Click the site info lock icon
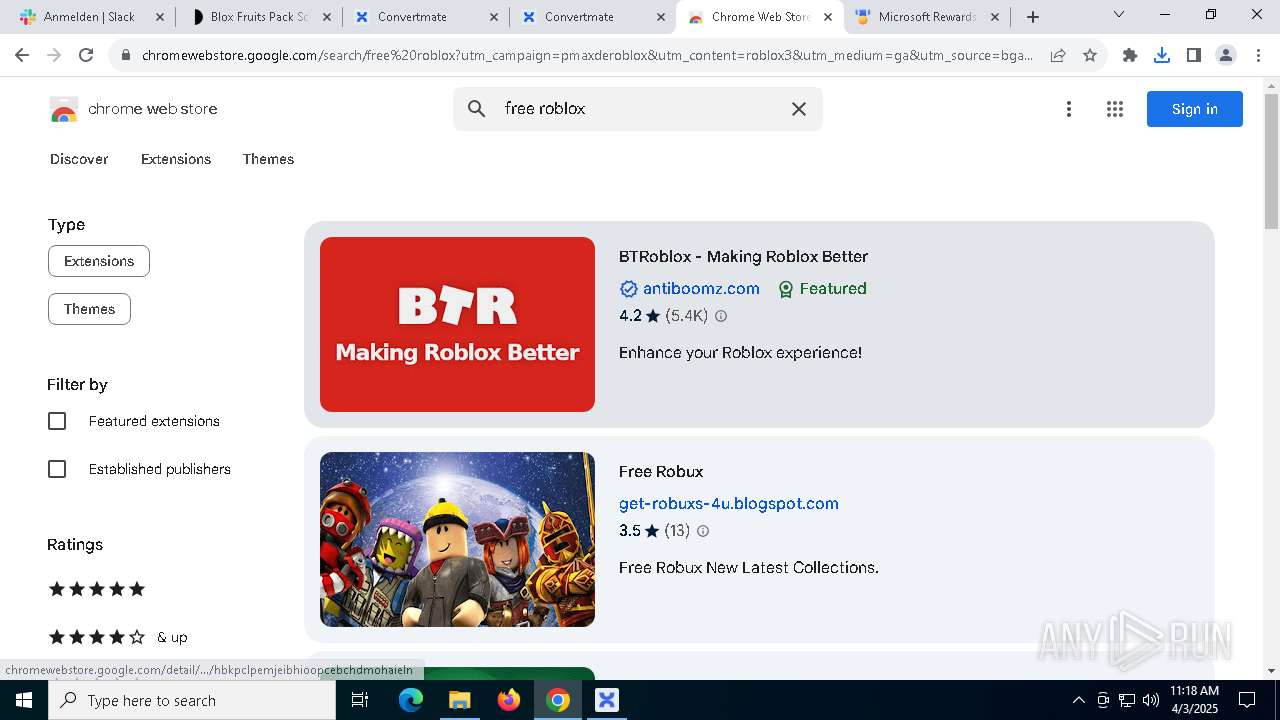Viewport: 1280px width, 720px height. 126,55
